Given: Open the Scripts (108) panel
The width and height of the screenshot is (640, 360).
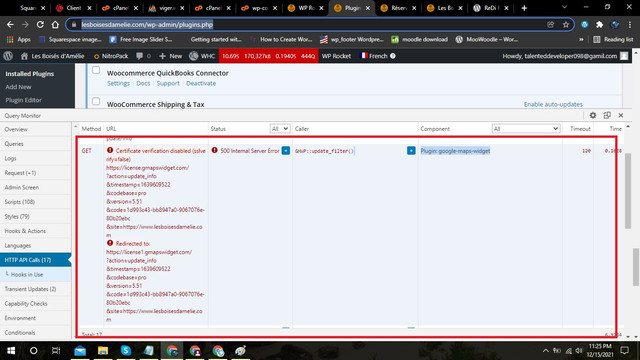Looking at the screenshot, I should pyautogui.click(x=20, y=202).
